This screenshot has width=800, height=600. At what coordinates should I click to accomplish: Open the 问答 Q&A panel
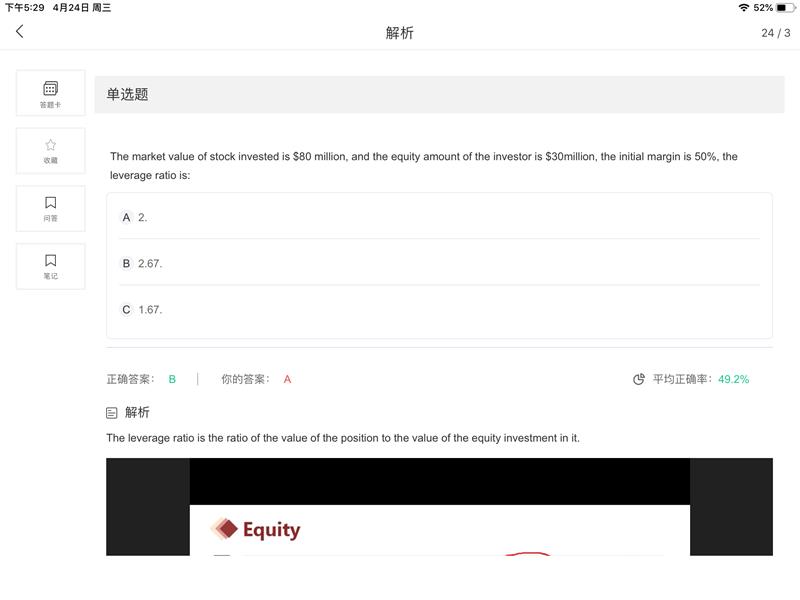pos(51,209)
